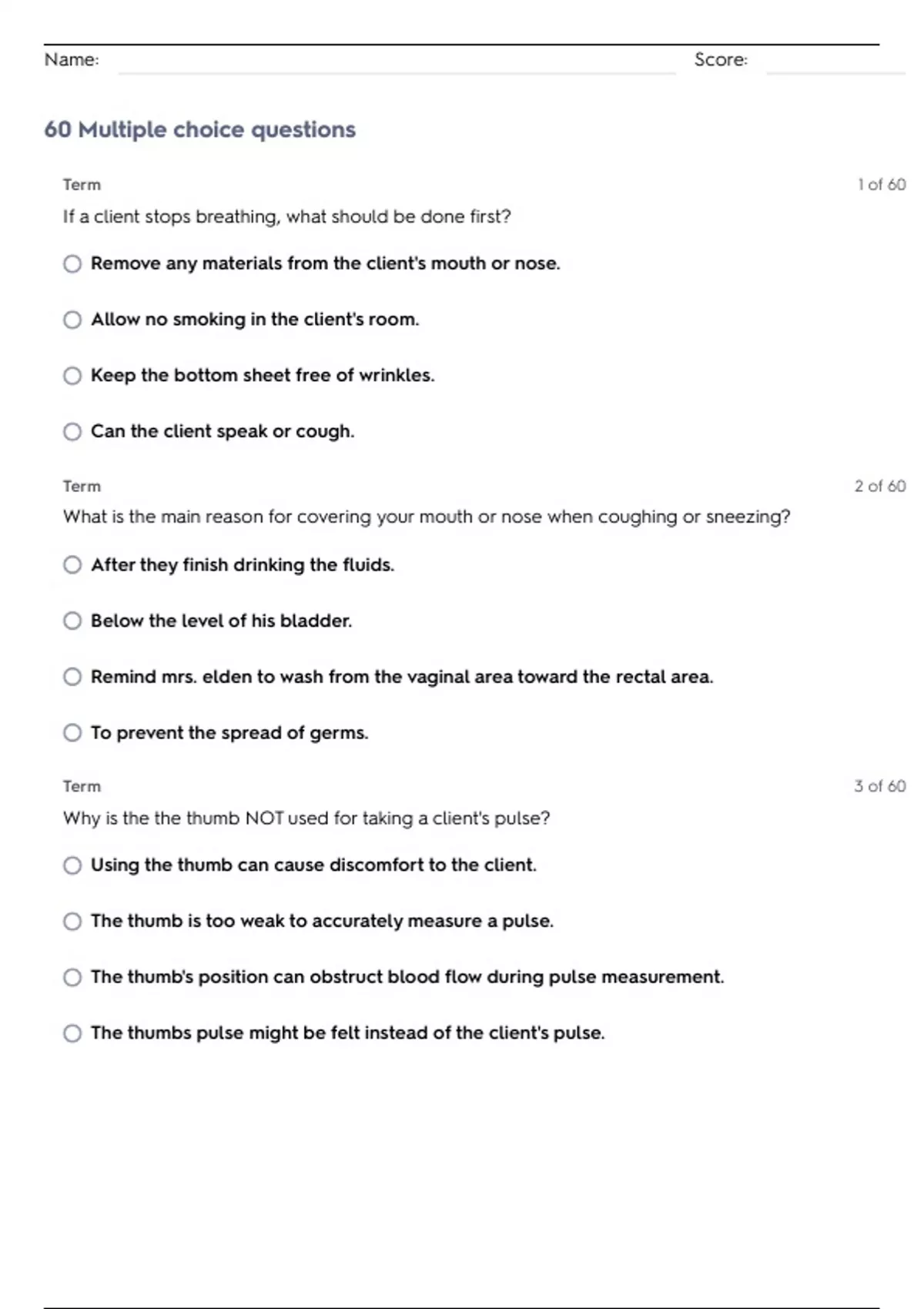Viewport: 924px width, 1309px height.
Task: Choose 'Below the level of his bladder'
Action: [72, 621]
